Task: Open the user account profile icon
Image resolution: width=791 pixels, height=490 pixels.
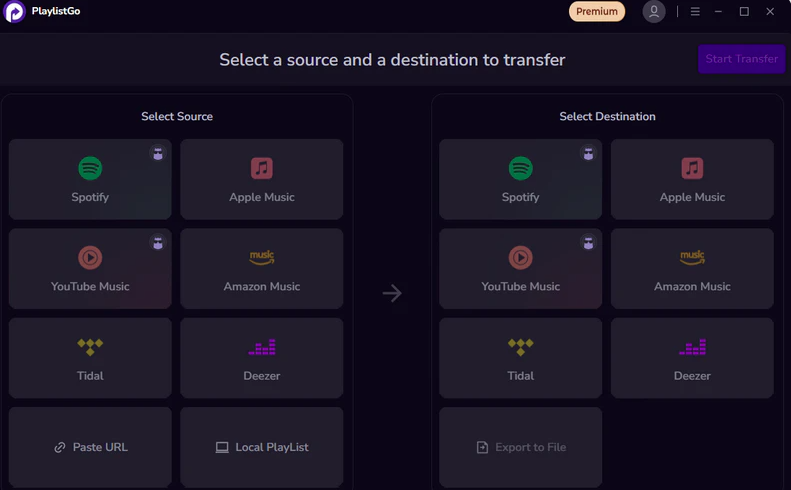Action: tap(654, 11)
